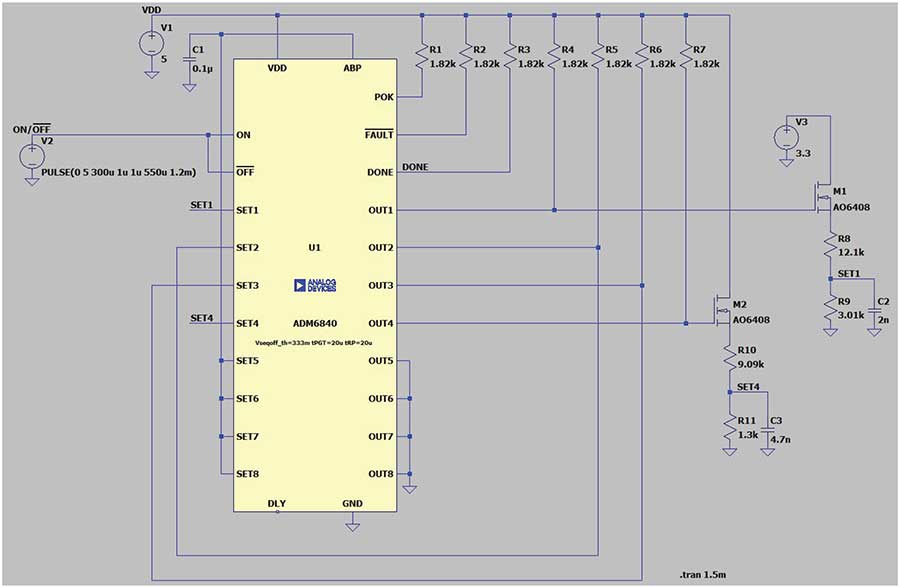
Task: Click the POK pin label
Action: pyautogui.click(x=384, y=97)
